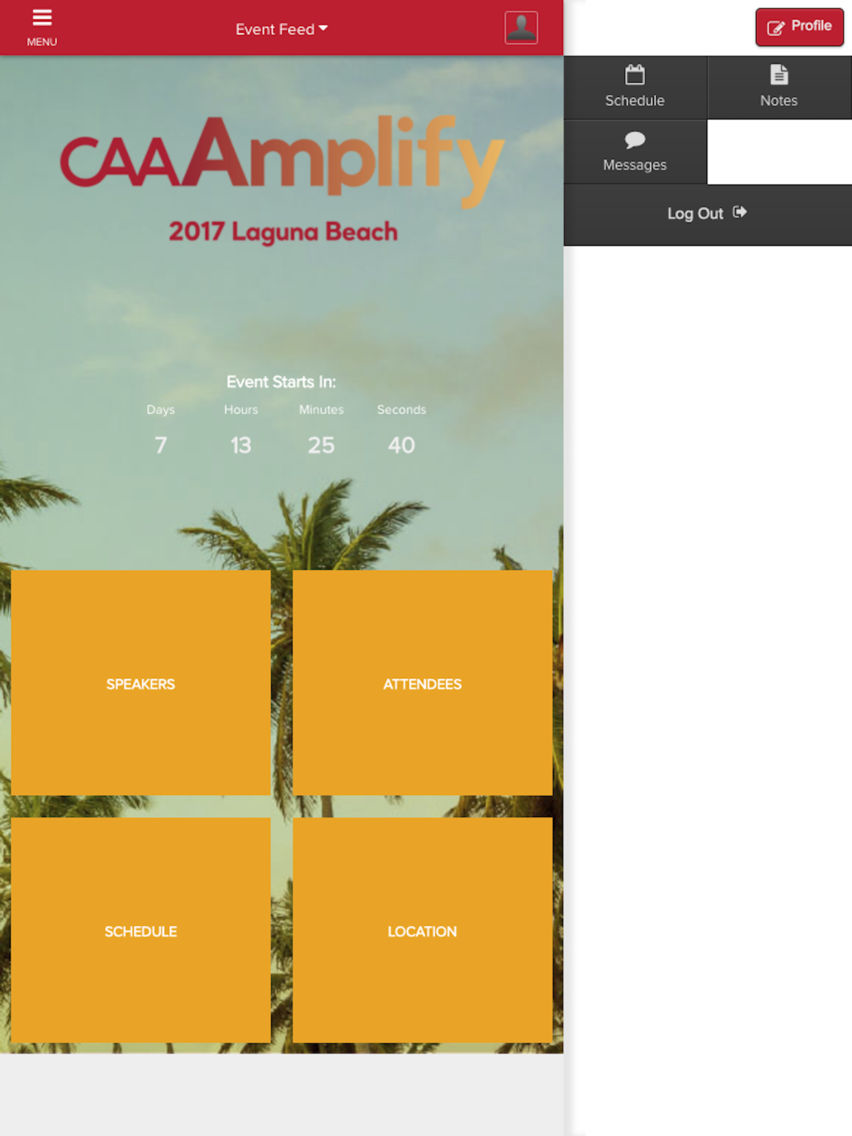Open the LOCATION tile
This screenshot has width=852, height=1136.
pyautogui.click(x=422, y=930)
